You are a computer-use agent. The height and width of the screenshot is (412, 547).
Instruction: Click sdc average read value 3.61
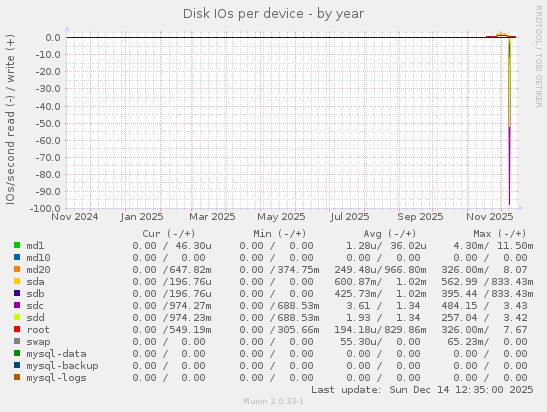tap(358, 306)
